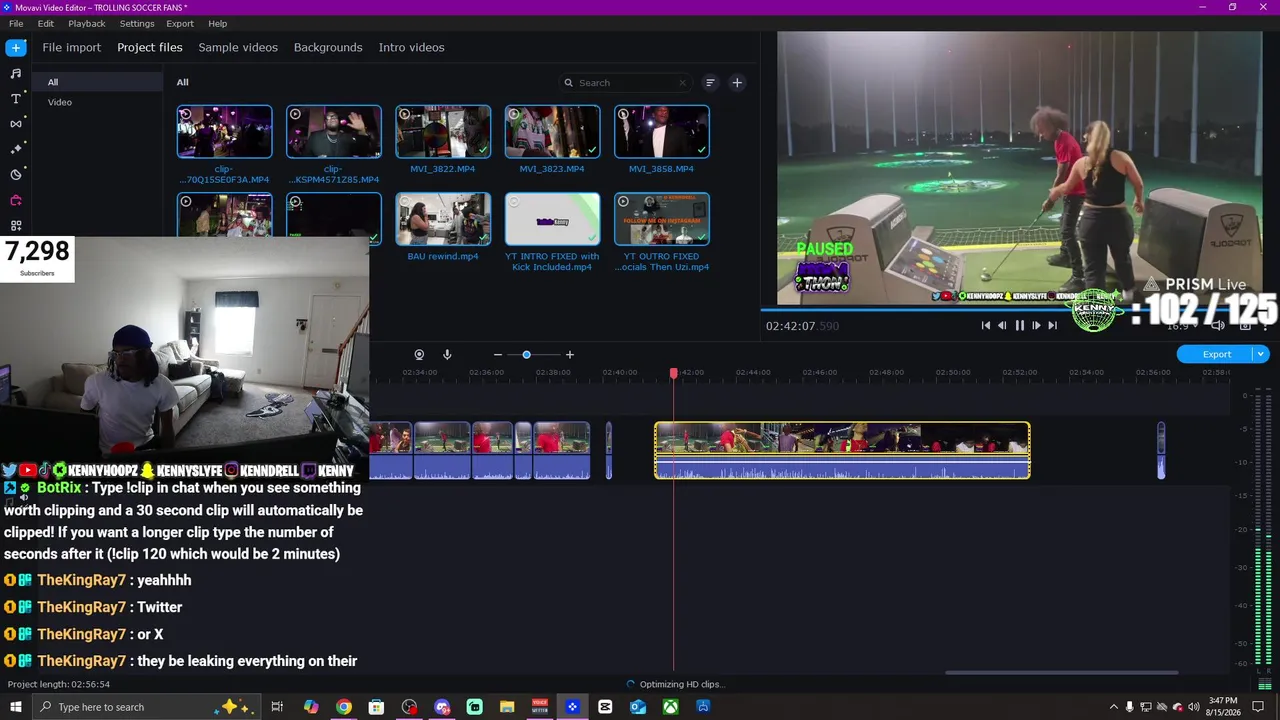
Task: Click the record voiceover microphone icon
Action: 447,355
